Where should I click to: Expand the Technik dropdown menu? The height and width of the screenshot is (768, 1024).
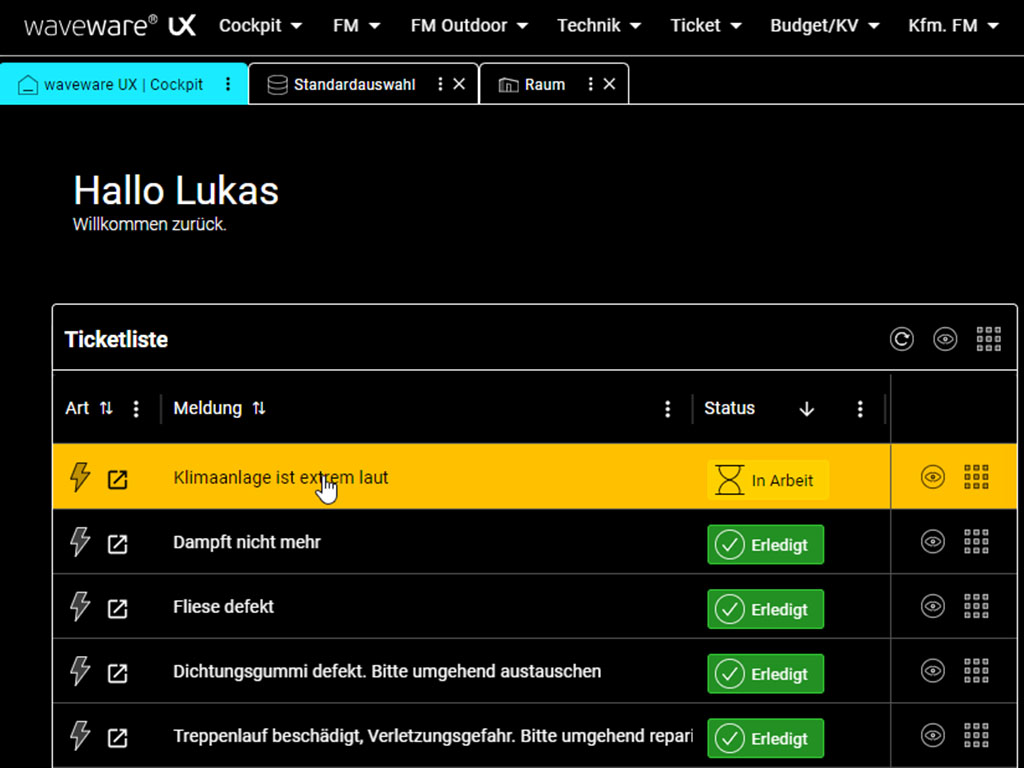599,26
